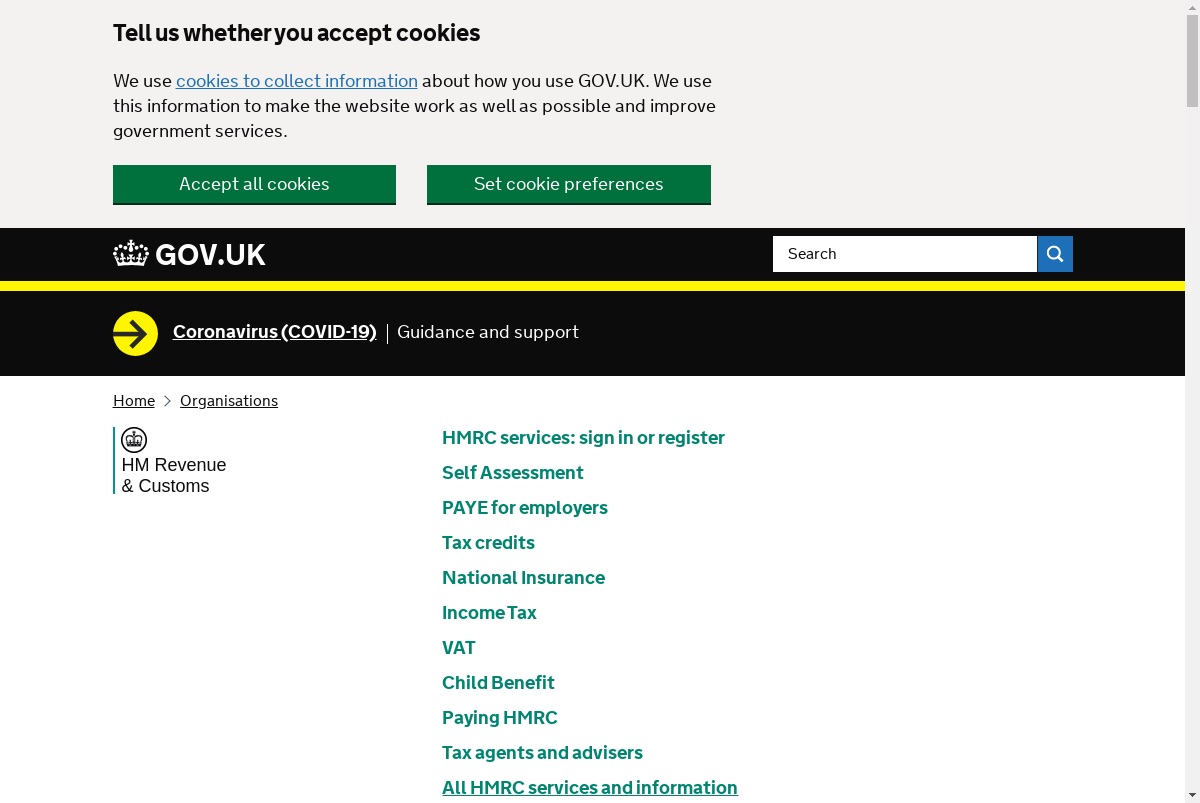Image resolution: width=1200 pixels, height=803 pixels.
Task: Open the VAT link
Action: pos(459,648)
